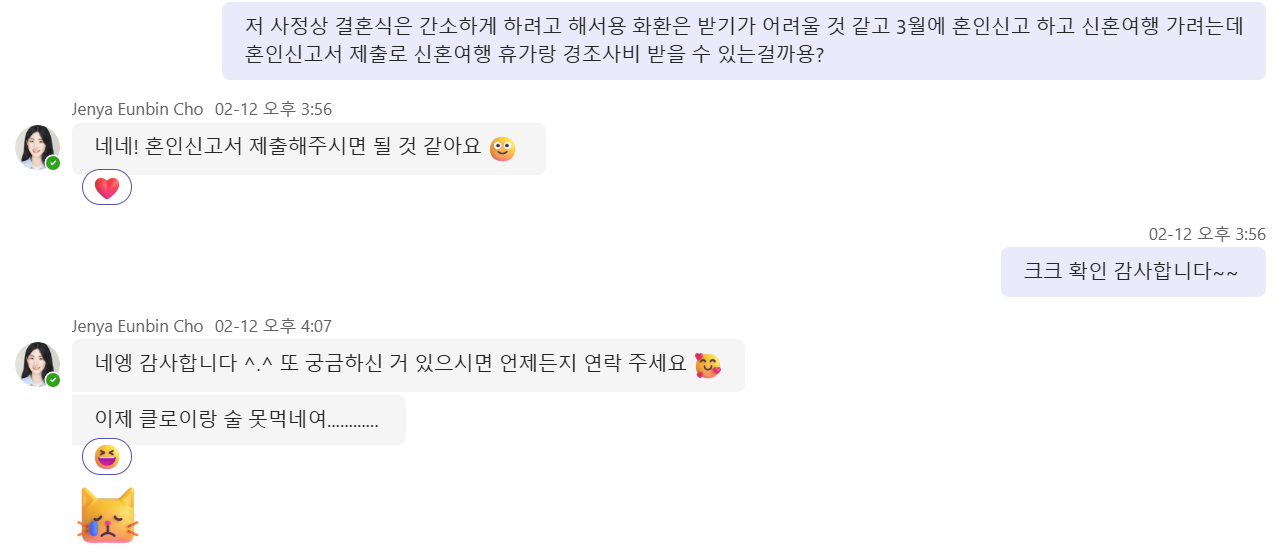Click the right-aligned '02-12 오후 3:56' timestamp

1207,234
